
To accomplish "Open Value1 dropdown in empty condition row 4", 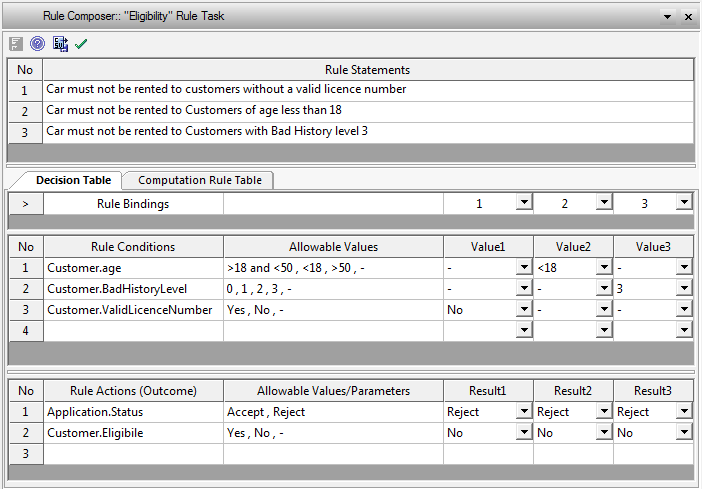I will click(x=524, y=330).
